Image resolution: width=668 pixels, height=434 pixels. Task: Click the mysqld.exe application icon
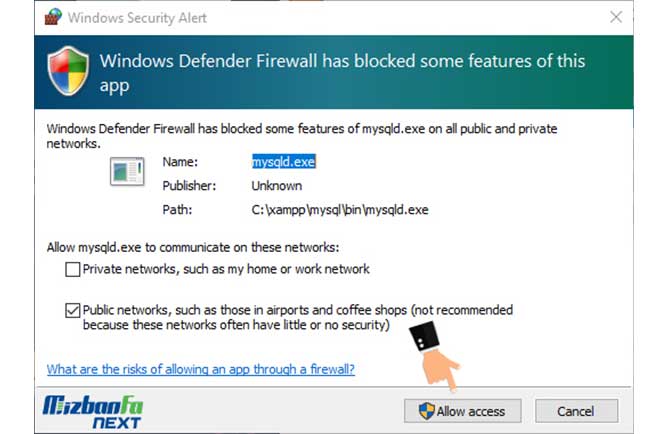pyautogui.click(x=127, y=171)
